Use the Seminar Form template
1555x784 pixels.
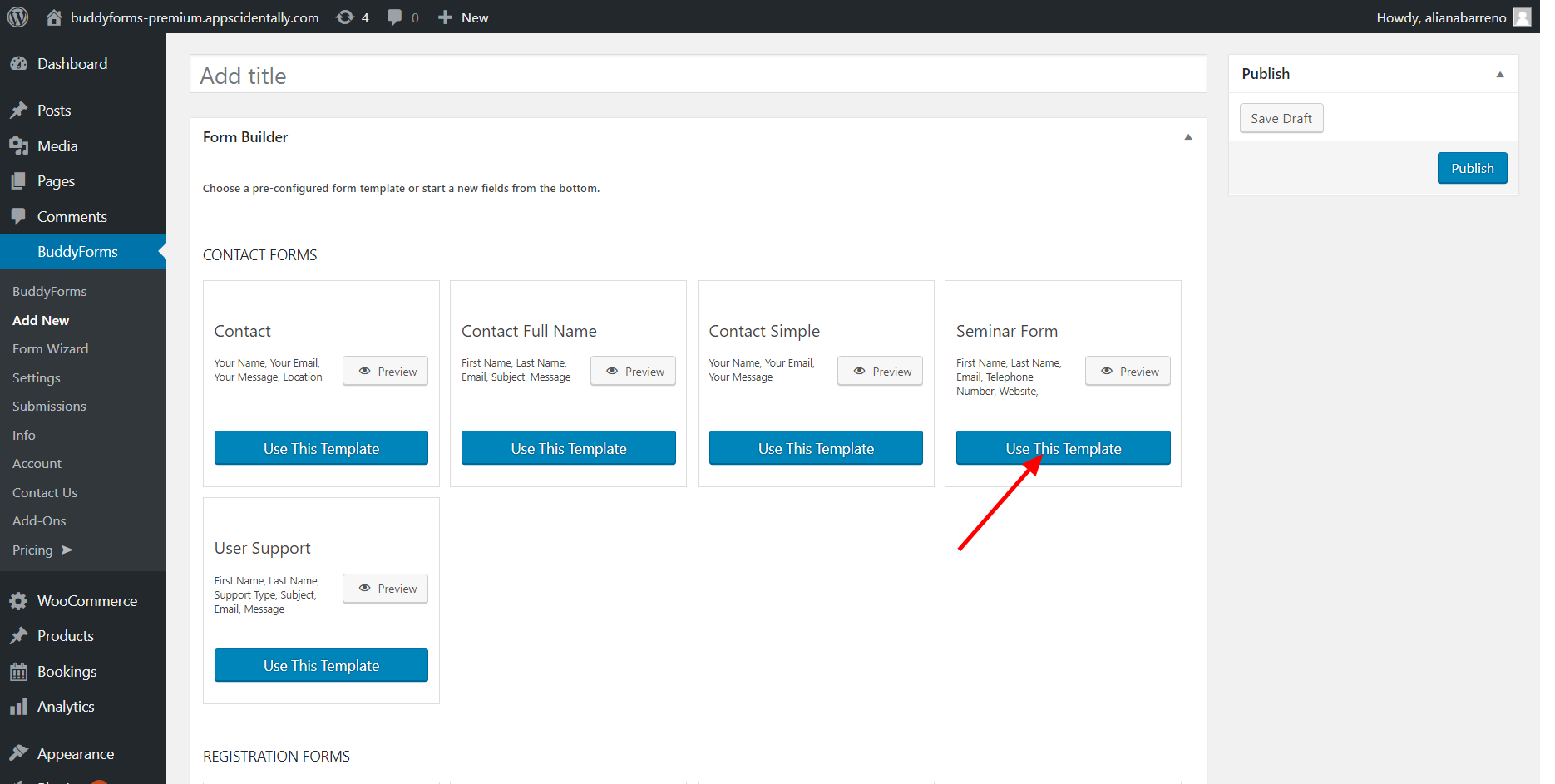(x=1064, y=448)
